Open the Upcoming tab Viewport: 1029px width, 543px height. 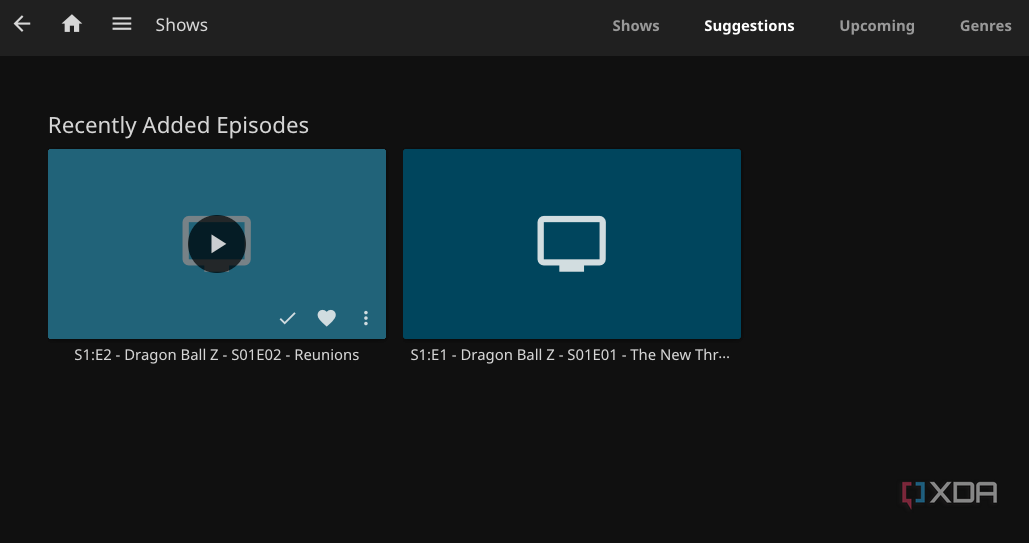tap(877, 26)
